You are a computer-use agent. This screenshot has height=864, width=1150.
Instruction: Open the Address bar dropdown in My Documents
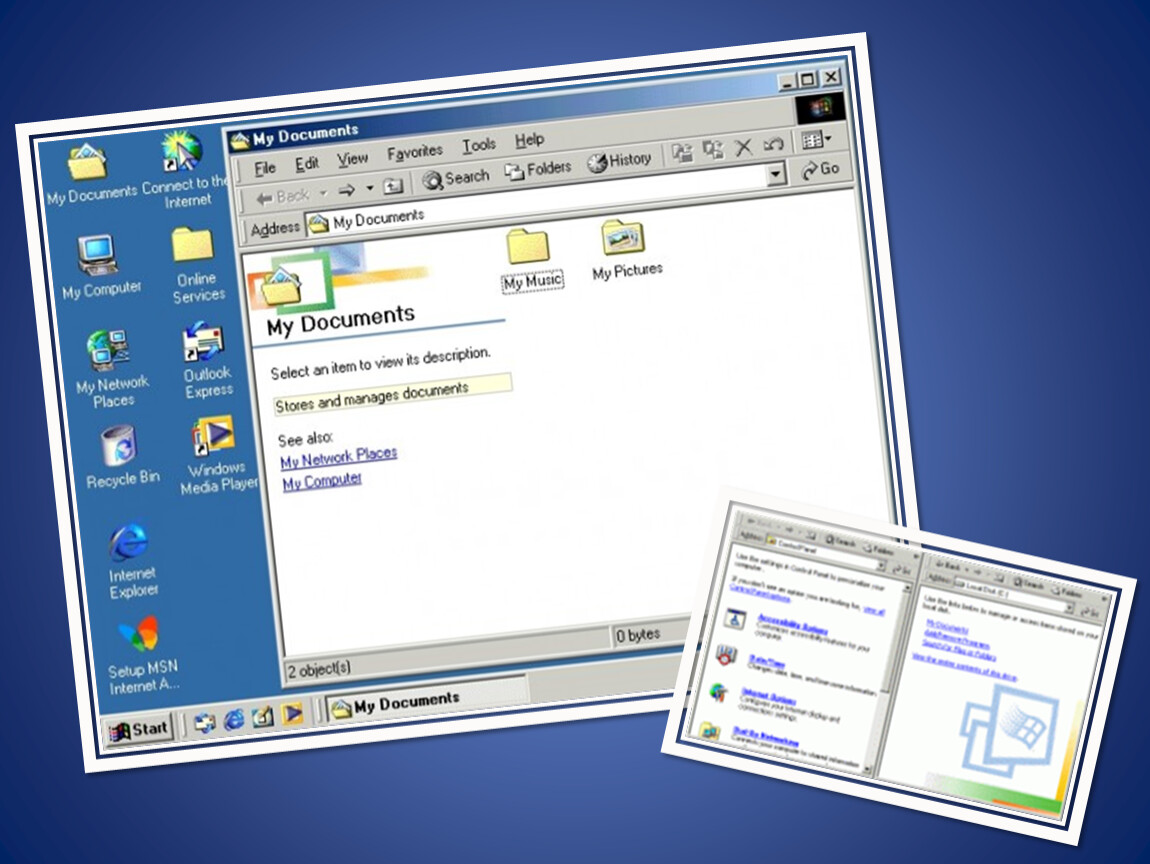point(774,174)
